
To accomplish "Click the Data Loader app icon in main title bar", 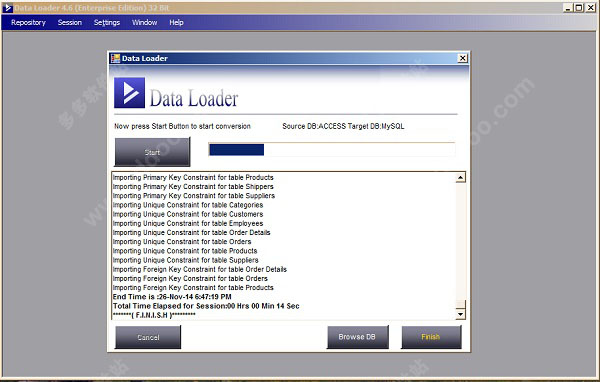I will coord(8,8).
